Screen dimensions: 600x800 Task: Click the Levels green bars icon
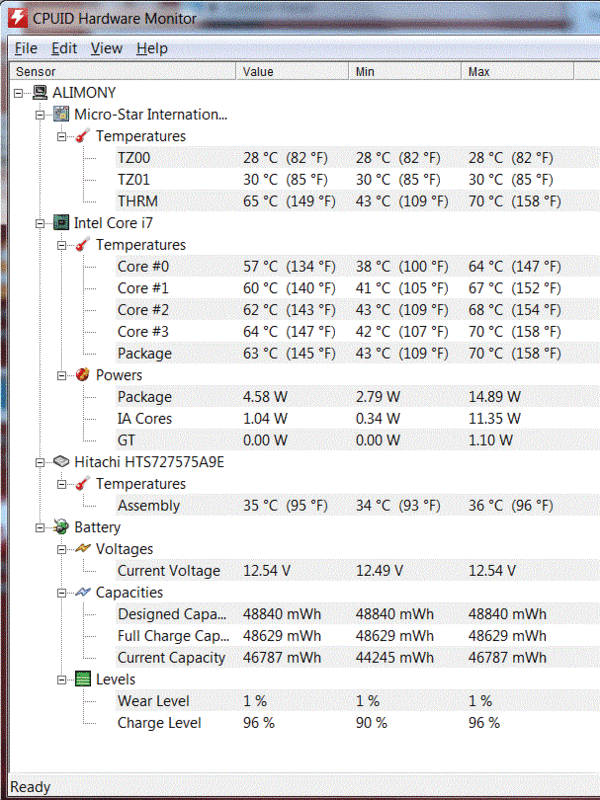coord(83,679)
